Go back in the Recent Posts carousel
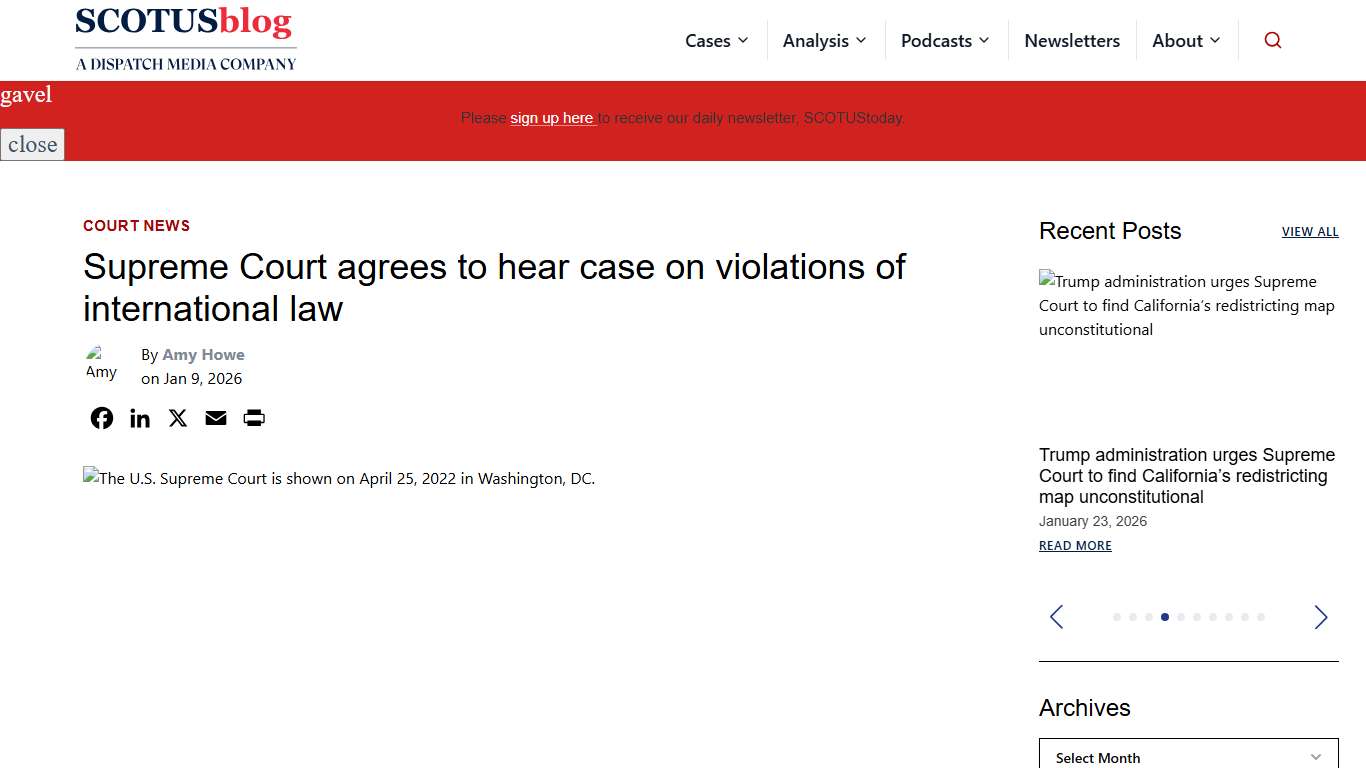This screenshot has height=768, width=1366. (1056, 617)
